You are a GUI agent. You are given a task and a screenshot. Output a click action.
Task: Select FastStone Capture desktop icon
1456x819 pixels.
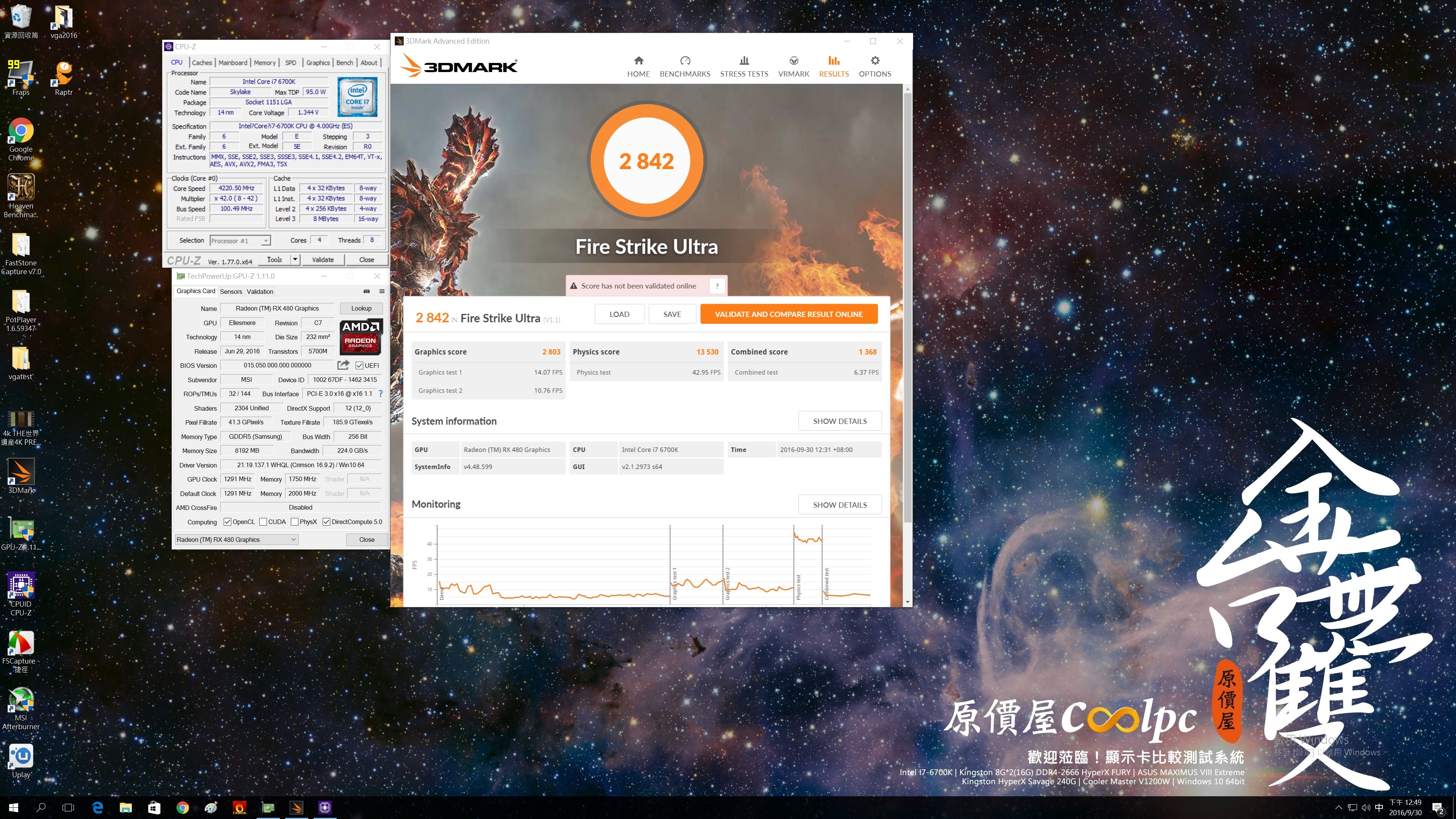click(x=21, y=254)
